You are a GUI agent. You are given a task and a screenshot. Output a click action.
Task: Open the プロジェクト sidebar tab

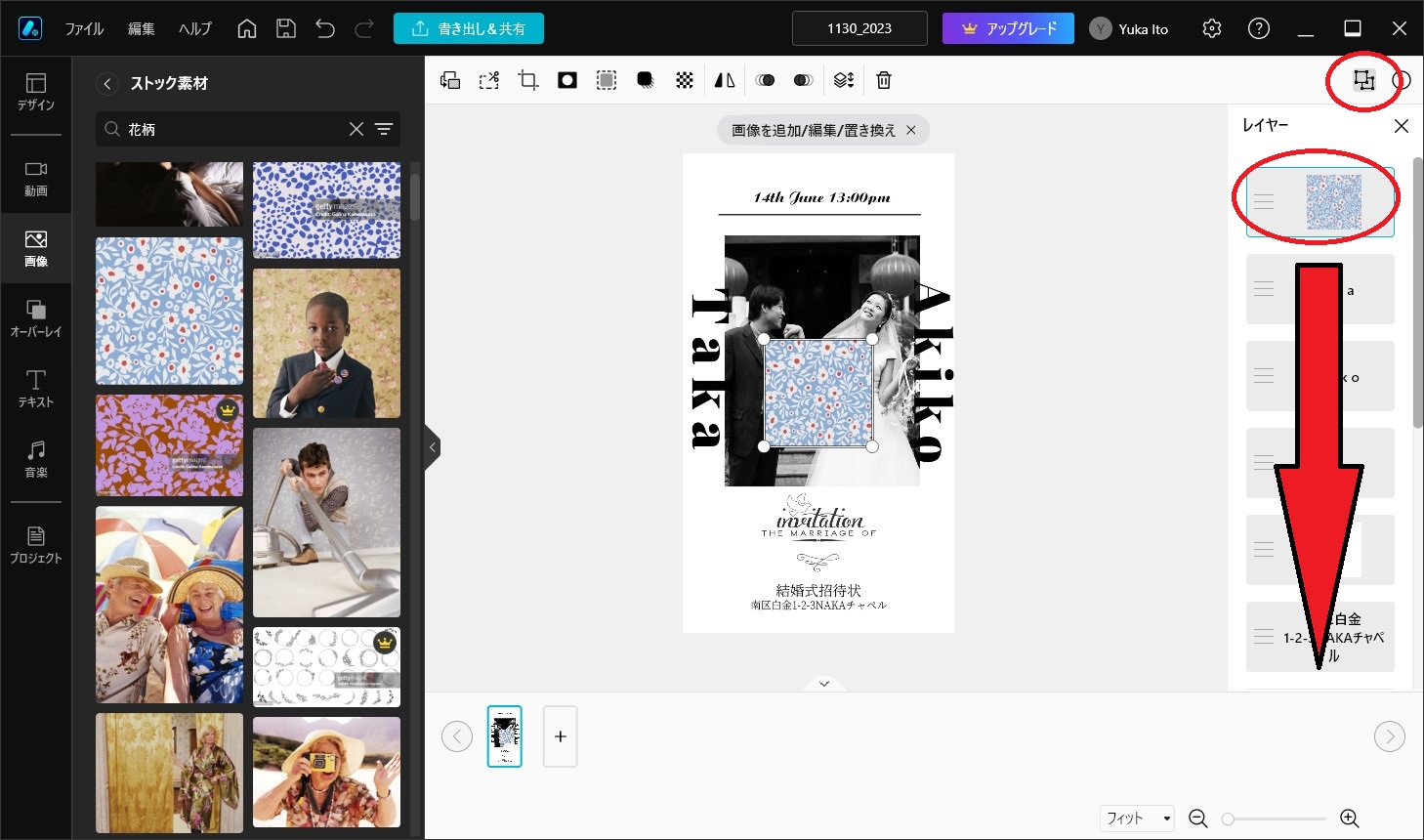coord(36,546)
